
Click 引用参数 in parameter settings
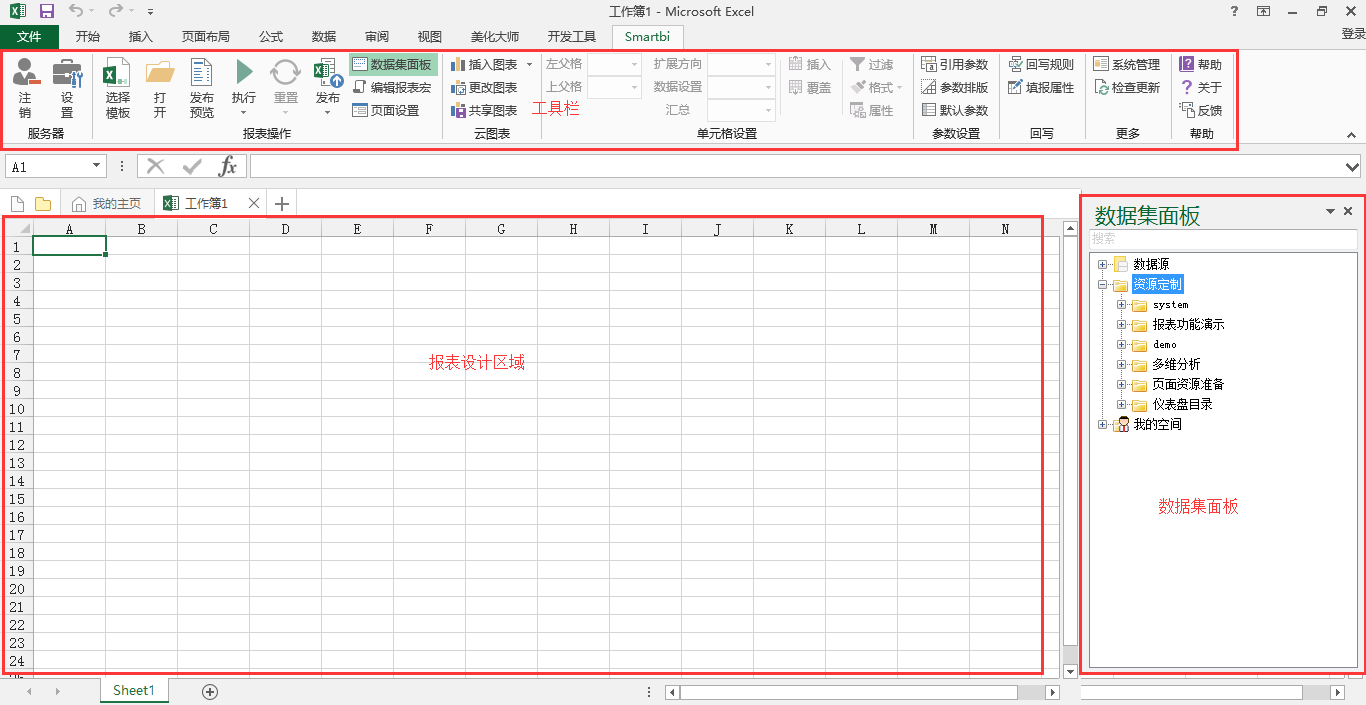(955, 64)
